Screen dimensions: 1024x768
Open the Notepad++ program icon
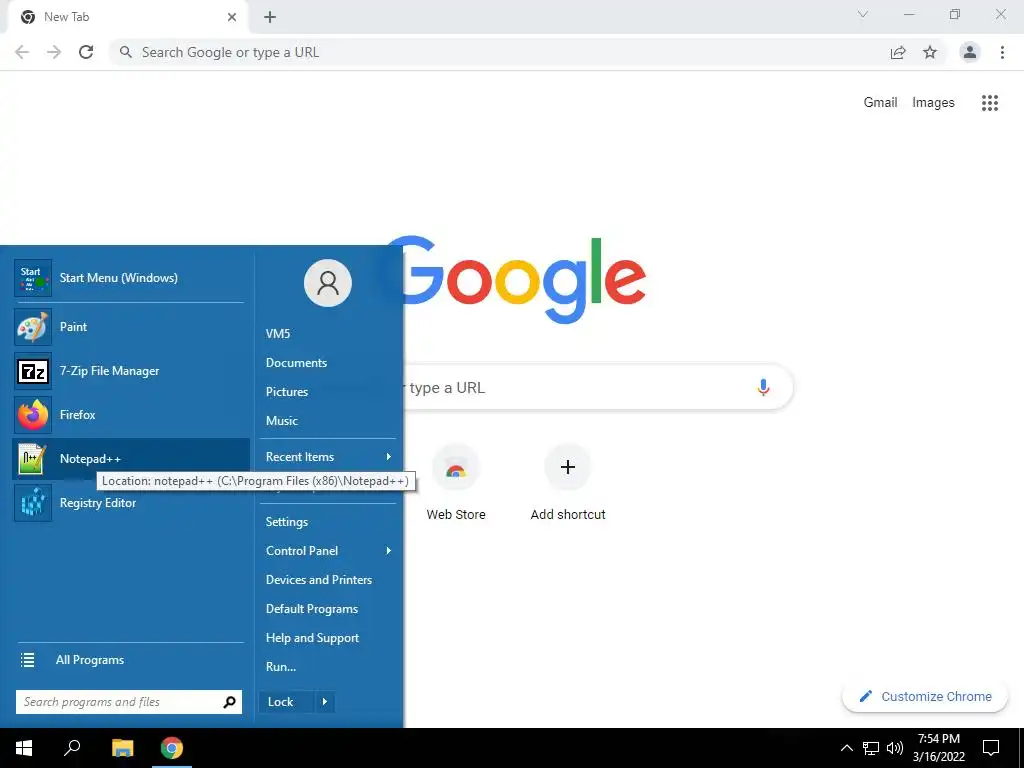(x=33, y=459)
